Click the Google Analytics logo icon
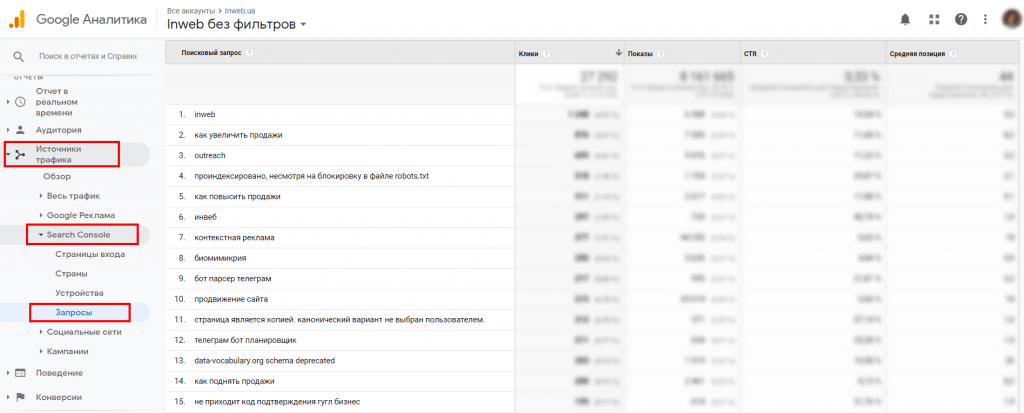The height and width of the screenshot is (413, 1024). click(x=16, y=20)
